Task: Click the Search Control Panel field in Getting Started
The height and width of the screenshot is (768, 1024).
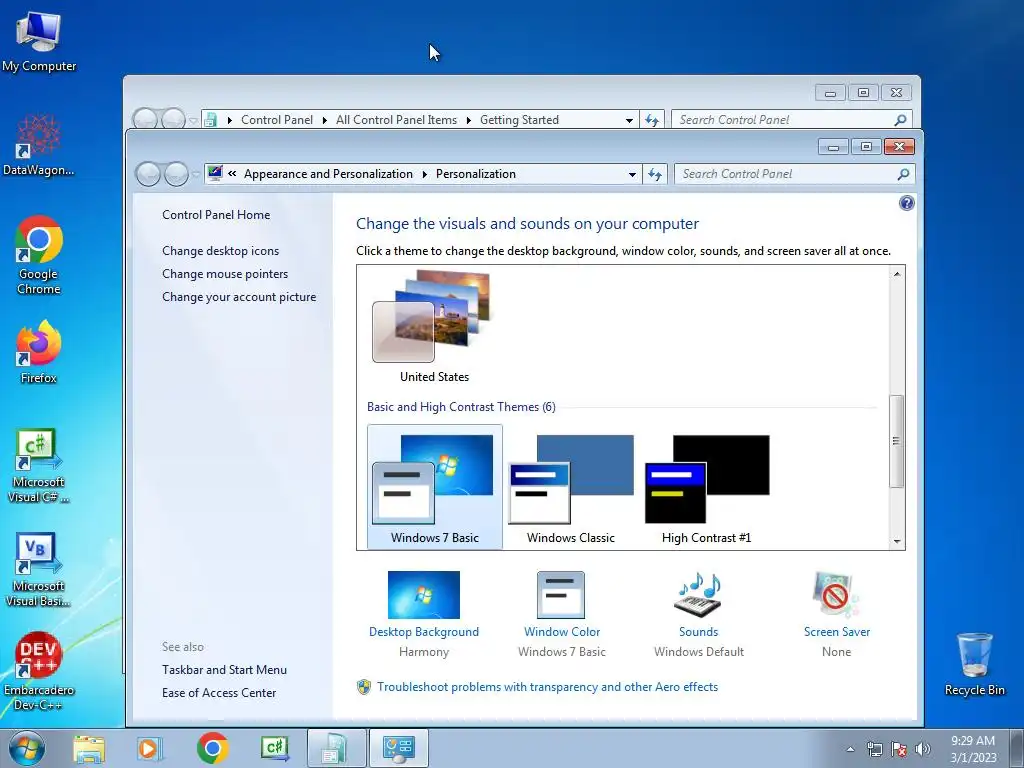Action: pos(784,120)
